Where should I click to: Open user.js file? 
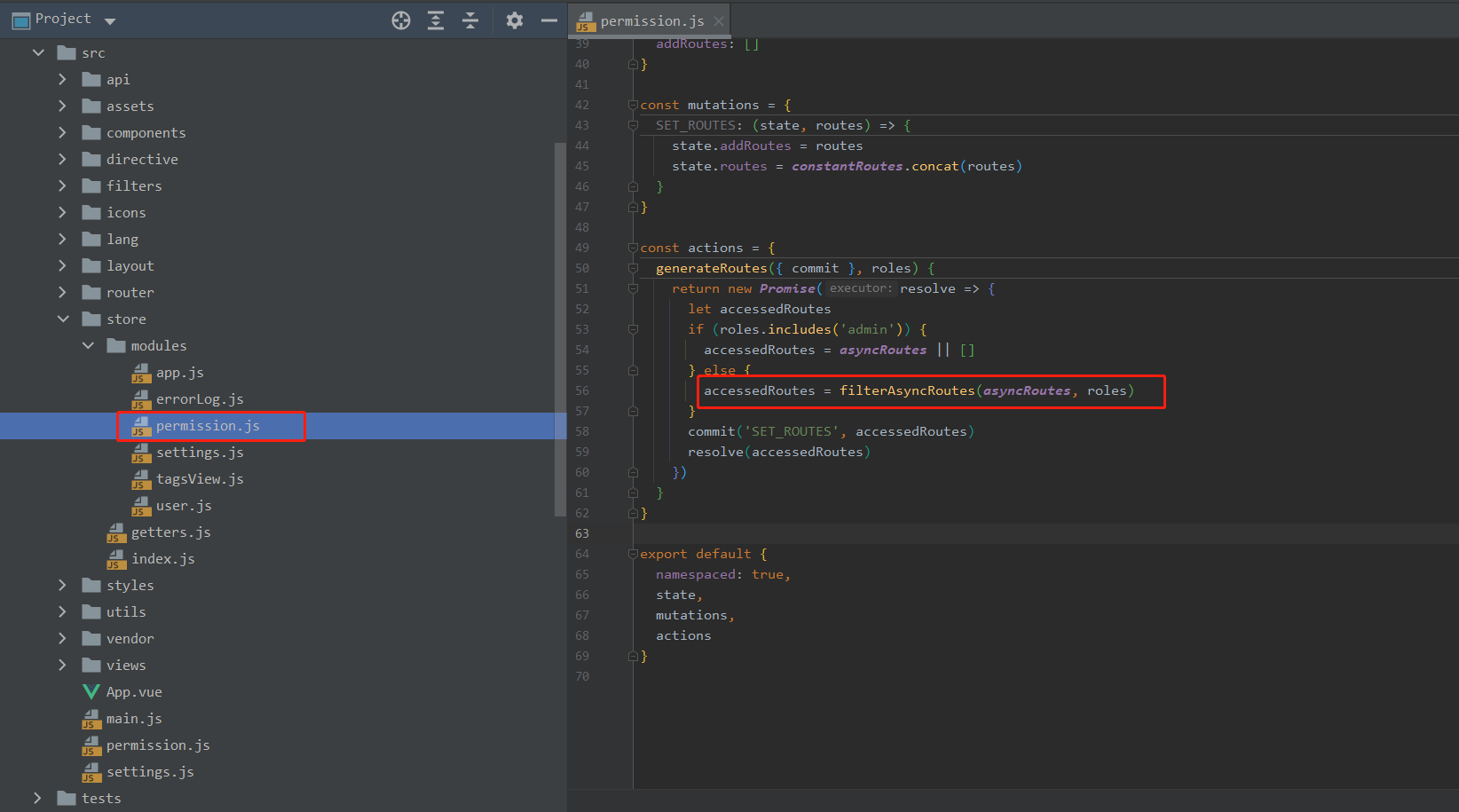[184, 506]
